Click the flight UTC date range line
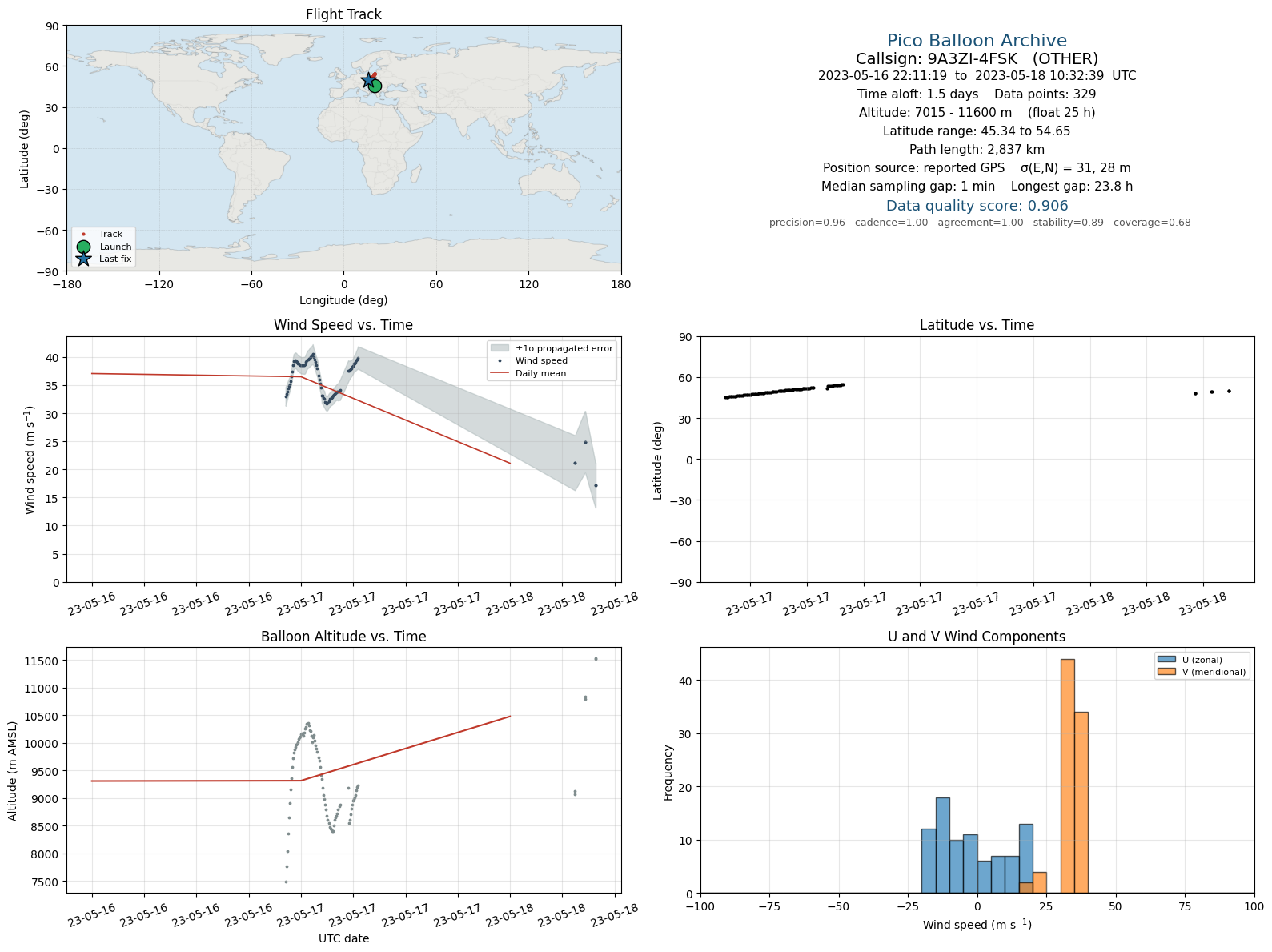1272x952 pixels. tap(977, 76)
